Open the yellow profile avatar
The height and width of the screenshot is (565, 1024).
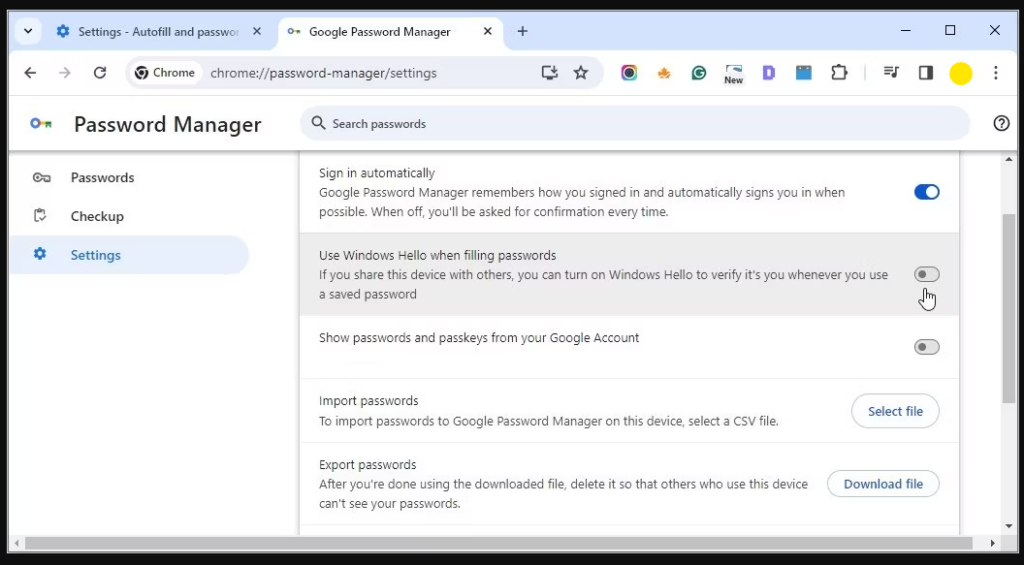961,74
